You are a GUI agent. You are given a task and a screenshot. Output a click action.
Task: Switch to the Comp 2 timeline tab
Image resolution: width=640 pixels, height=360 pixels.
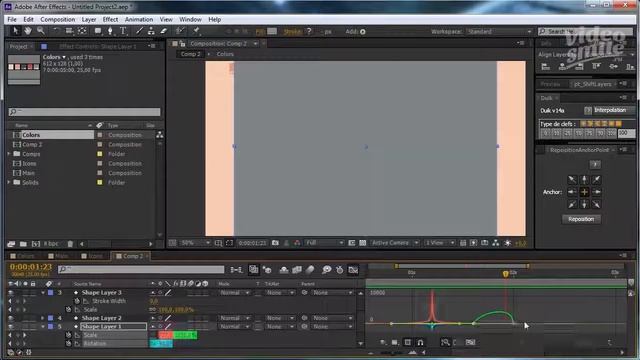(x=131, y=256)
